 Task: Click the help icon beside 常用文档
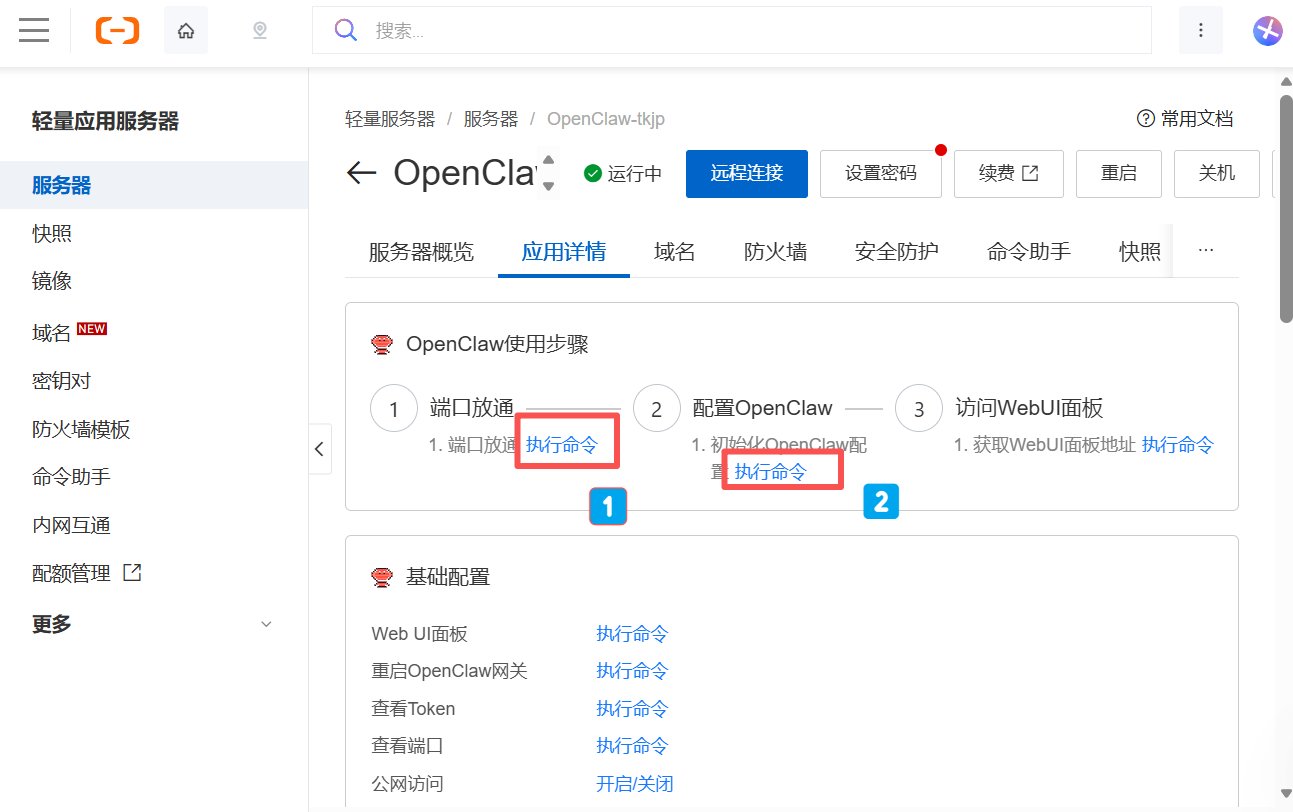click(1146, 119)
